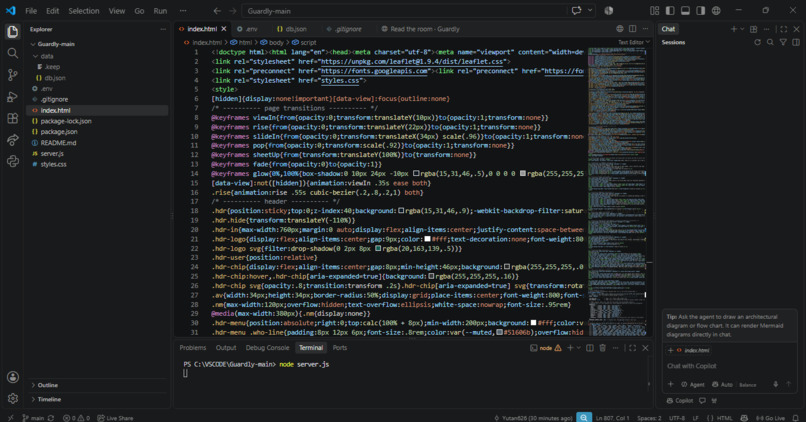Open the Accounts menu icon
The height and width of the screenshot is (422, 806).
(x=12, y=377)
